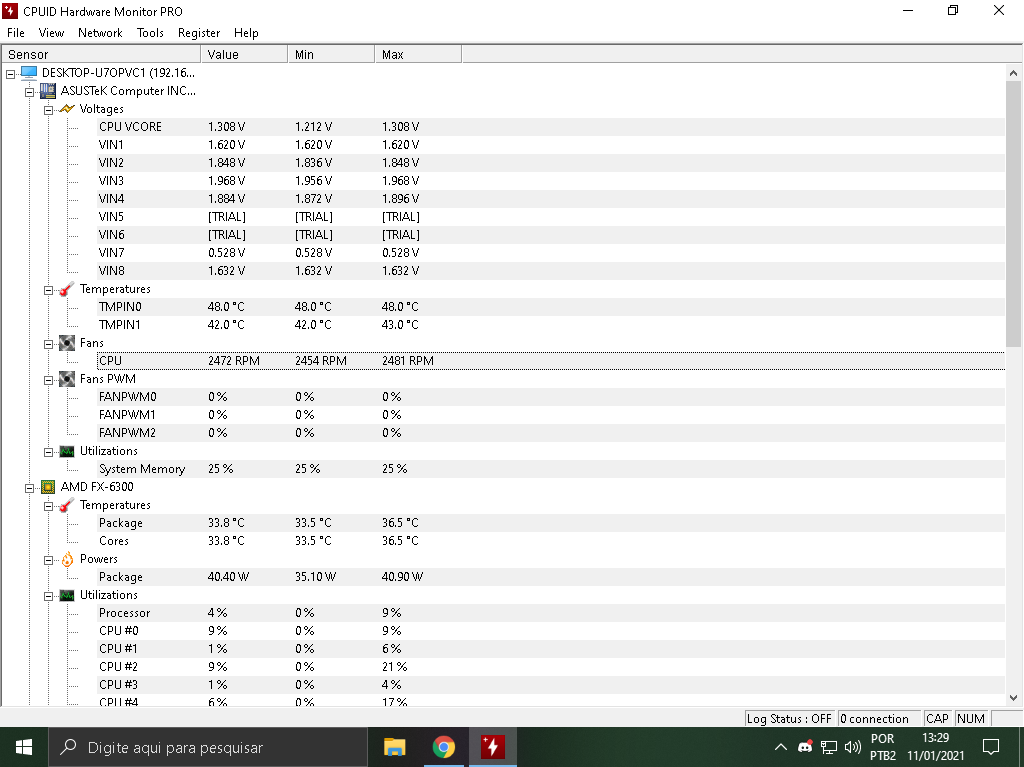
Task: Show hidden system tray icons
Action: click(780, 747)
